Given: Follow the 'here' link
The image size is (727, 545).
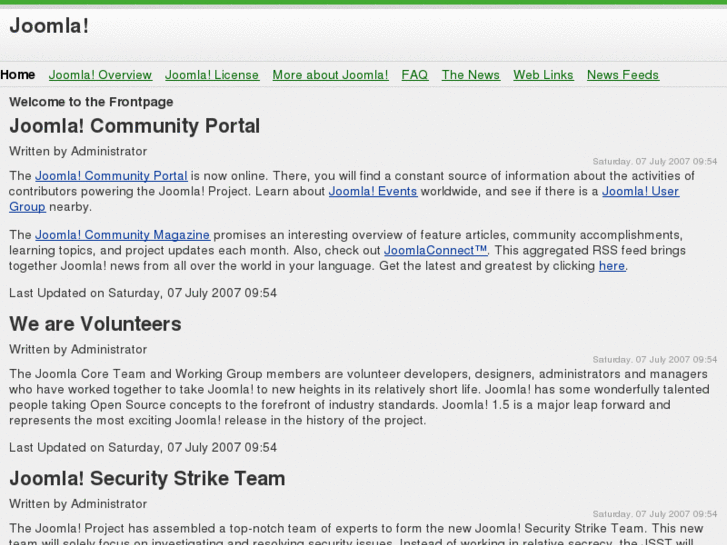Looking at the screenshot, I should pyautogui.click(x=612, y=266).
